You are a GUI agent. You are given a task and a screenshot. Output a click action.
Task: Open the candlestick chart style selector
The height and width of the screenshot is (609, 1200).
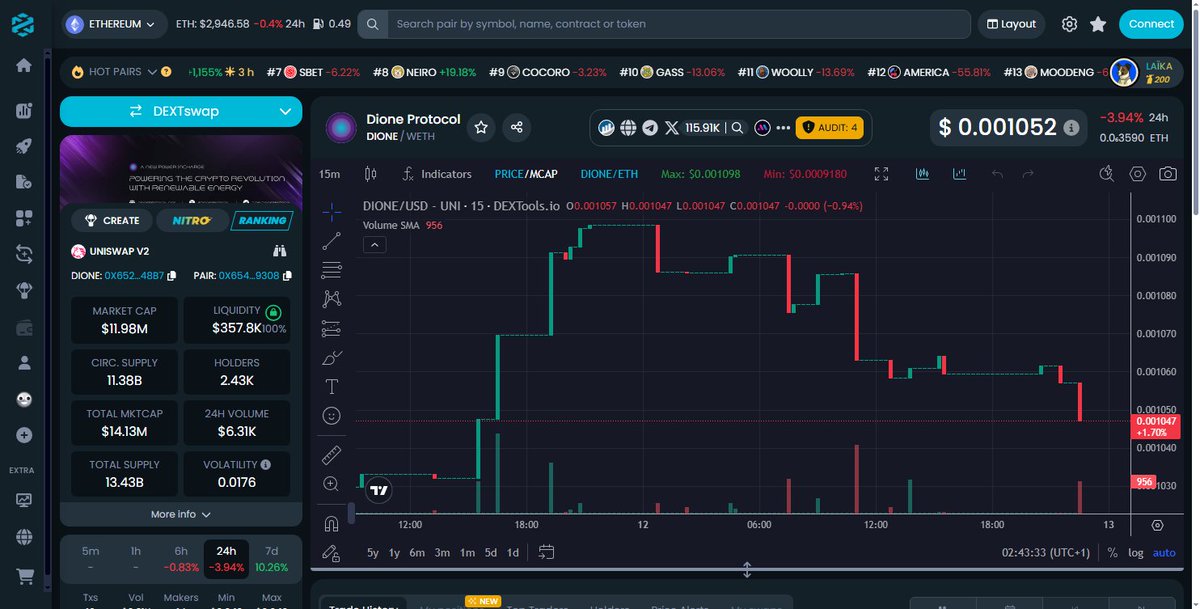[370, 174]
